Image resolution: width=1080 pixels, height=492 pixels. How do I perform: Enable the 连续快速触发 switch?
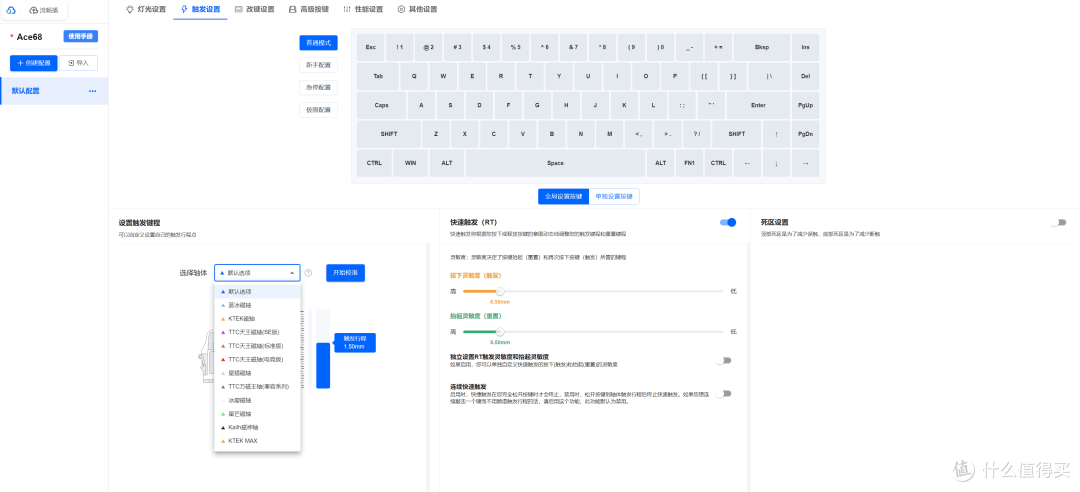723,393
